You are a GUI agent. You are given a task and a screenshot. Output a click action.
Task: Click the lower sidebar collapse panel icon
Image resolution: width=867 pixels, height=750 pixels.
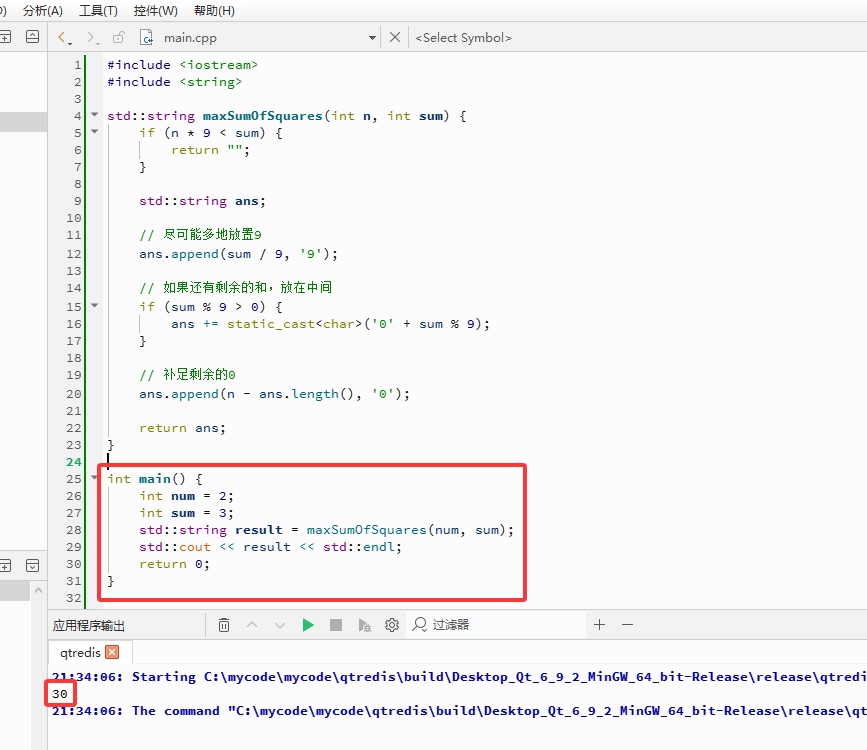[33, 565]
